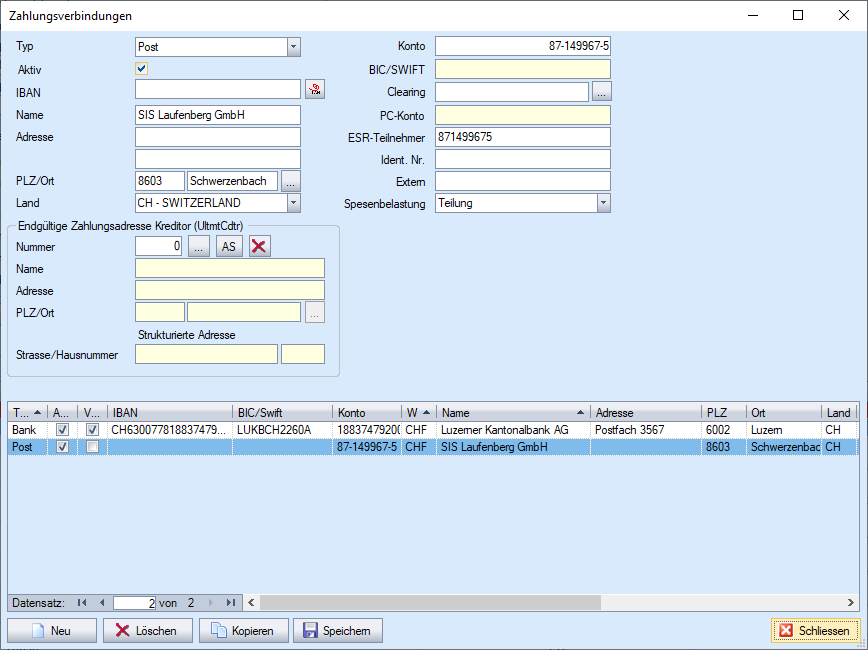Check the V column checkbox in the Post row
This screenshot has width=868, height=650.
(92, 448)
